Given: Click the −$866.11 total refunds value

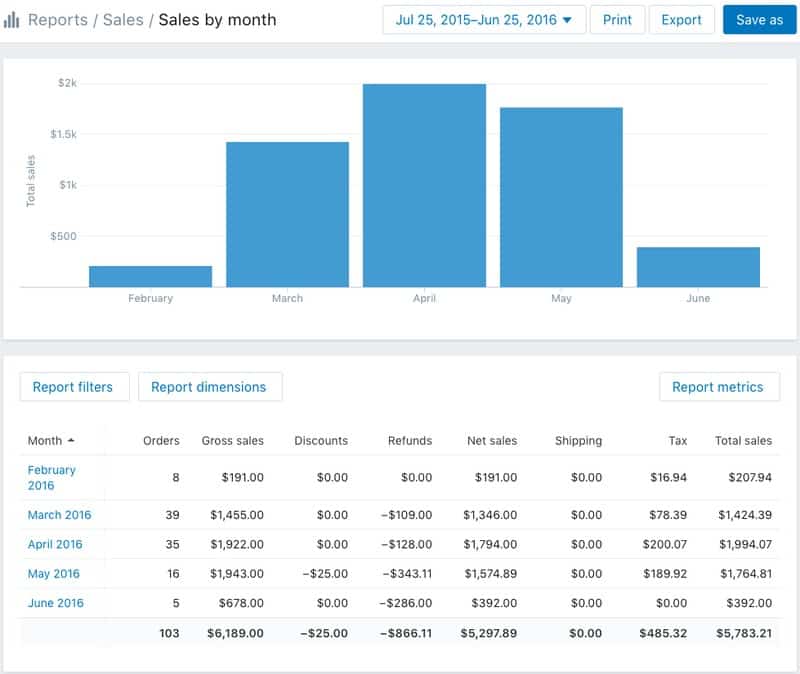Looking at the screenshot, I should [406, 633].
